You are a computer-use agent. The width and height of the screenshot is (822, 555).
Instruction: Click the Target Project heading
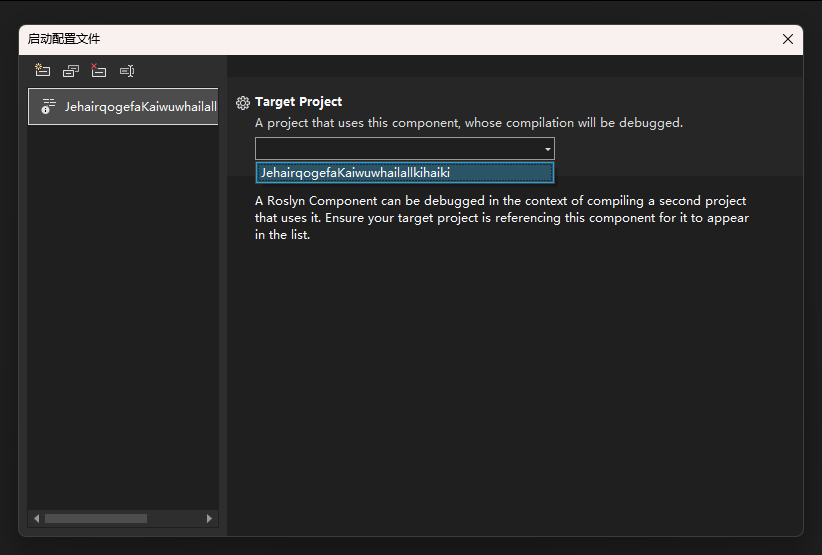(x=298, y=102)
